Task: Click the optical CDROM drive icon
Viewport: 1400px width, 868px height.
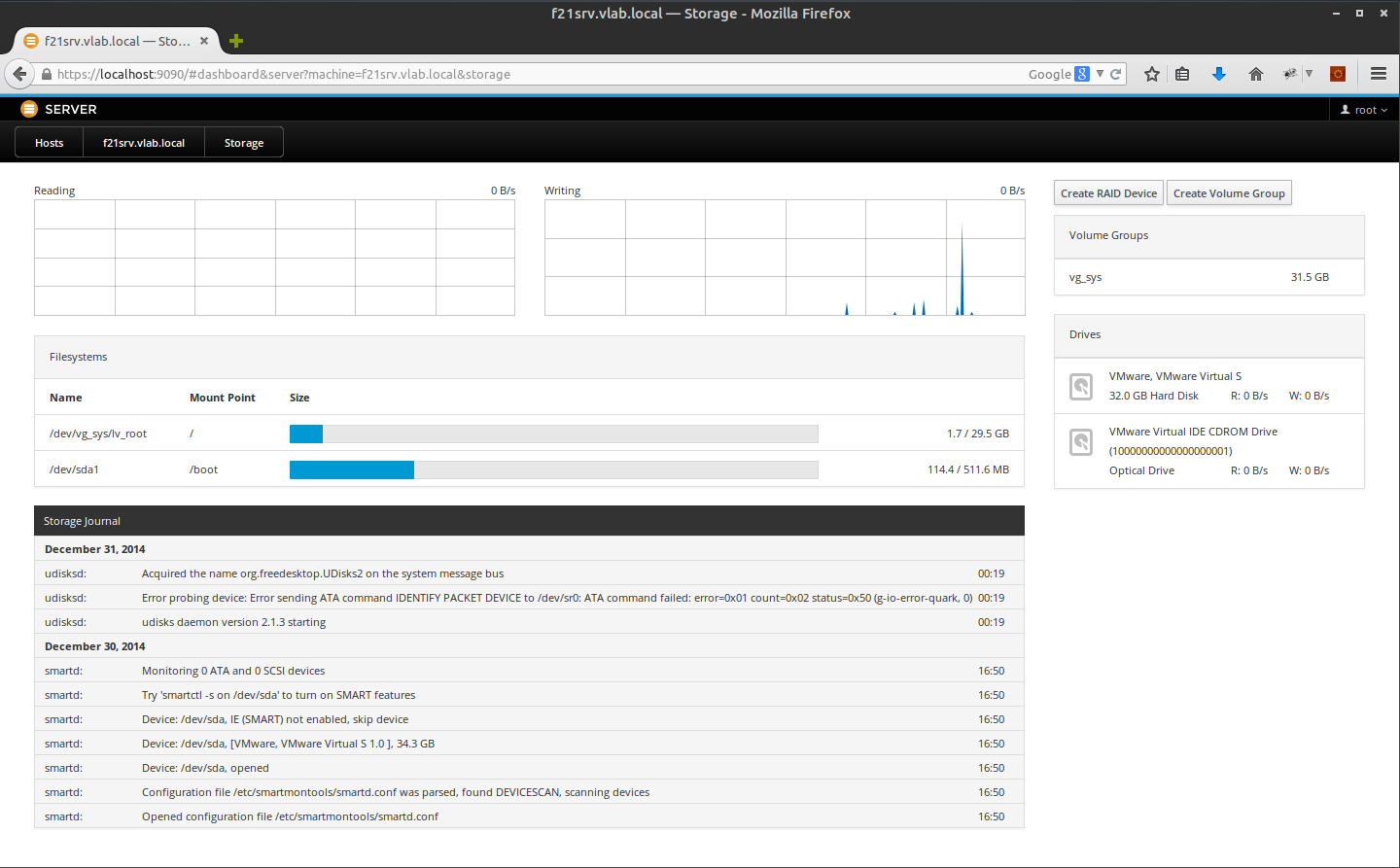Action: tap(1081, 442)
